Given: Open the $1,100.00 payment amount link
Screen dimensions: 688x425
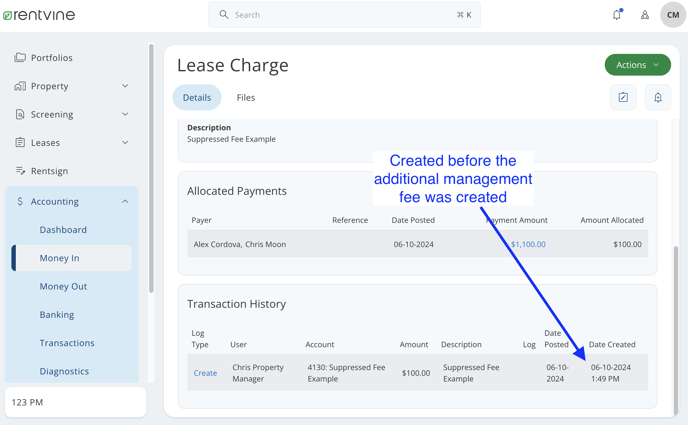Looking at the screenshot, I should pos(528,244).
